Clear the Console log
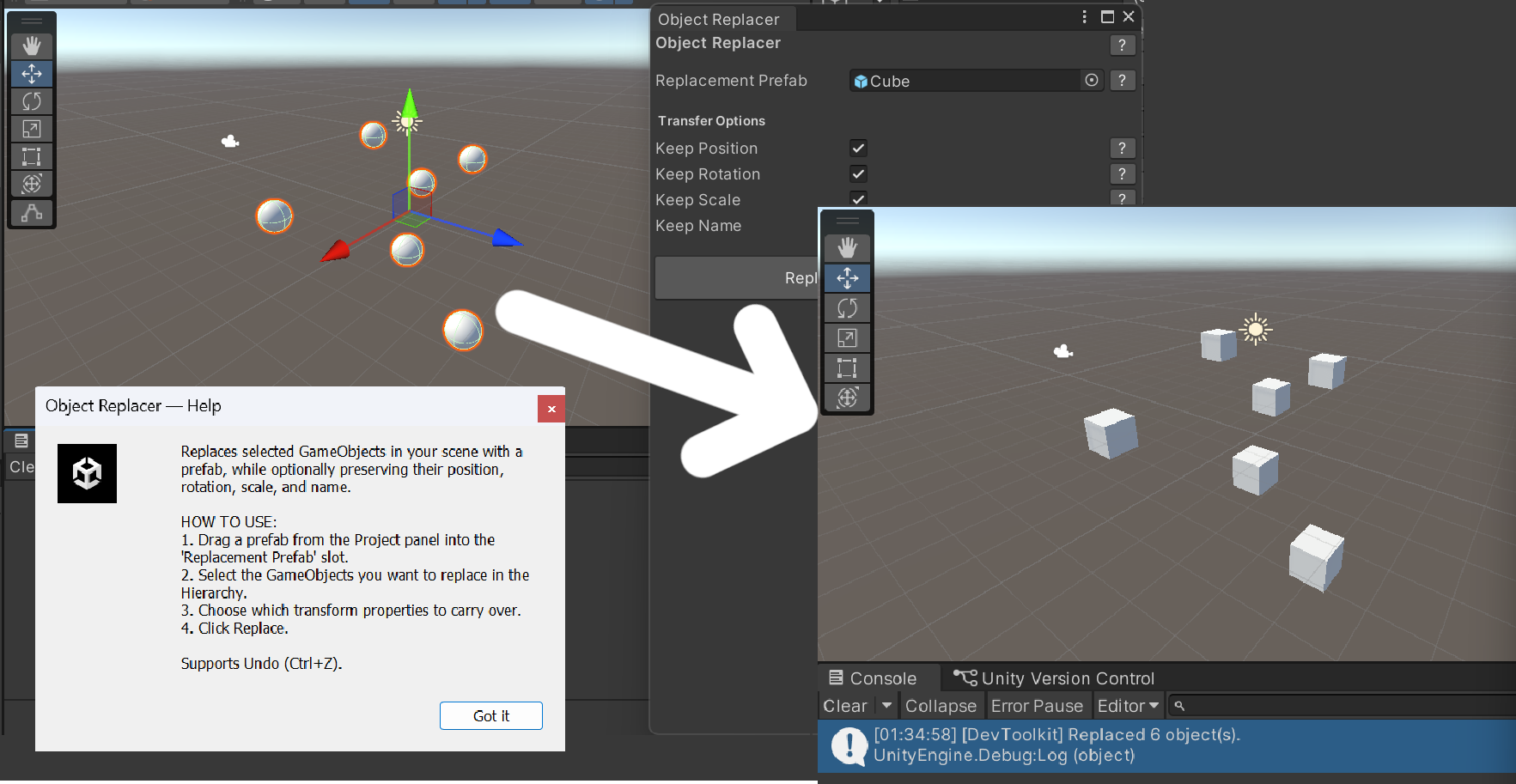This screenshot has height=784, width=1516. click(x=845, y=706)
